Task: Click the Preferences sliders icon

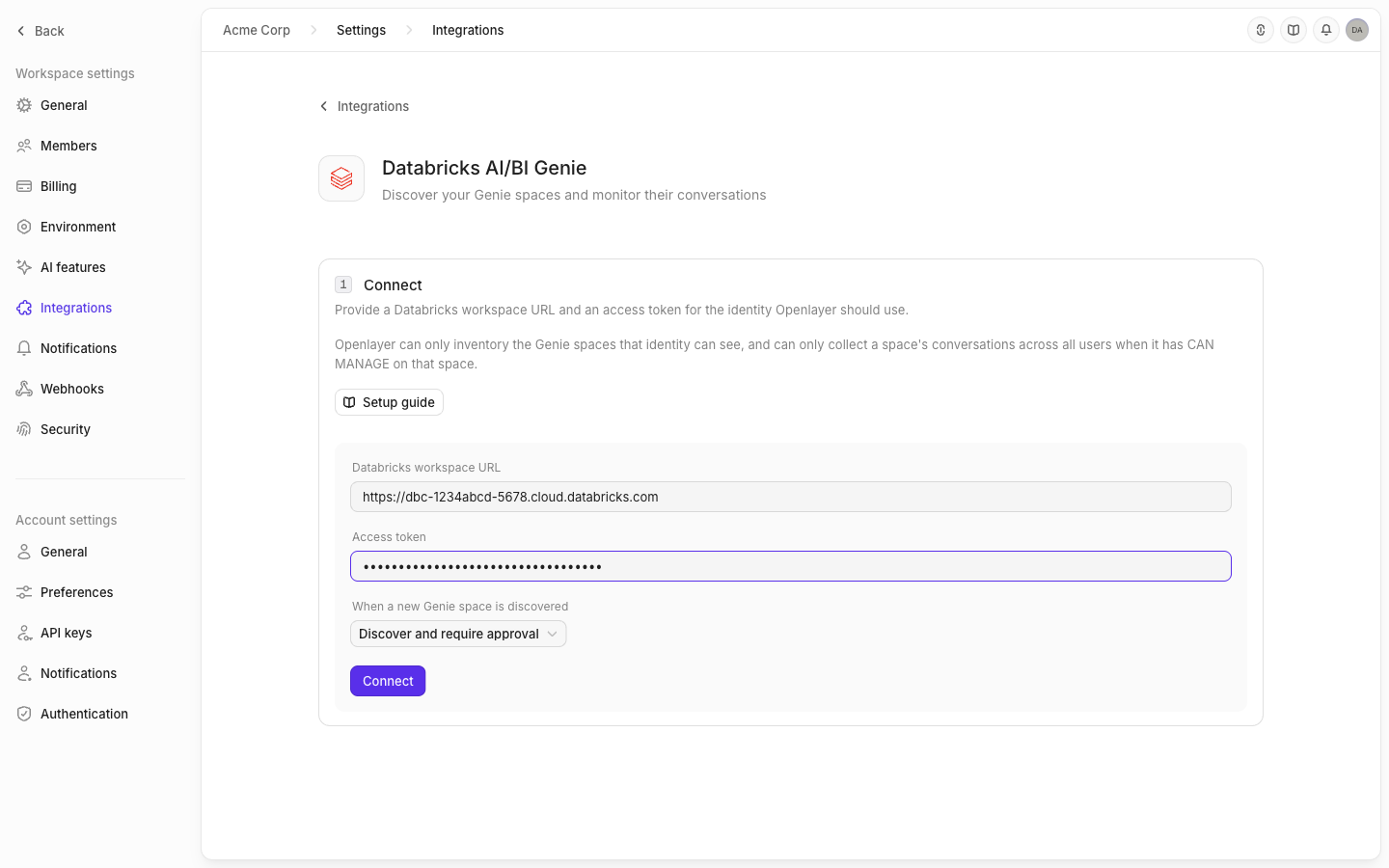Action: point(24,592)
